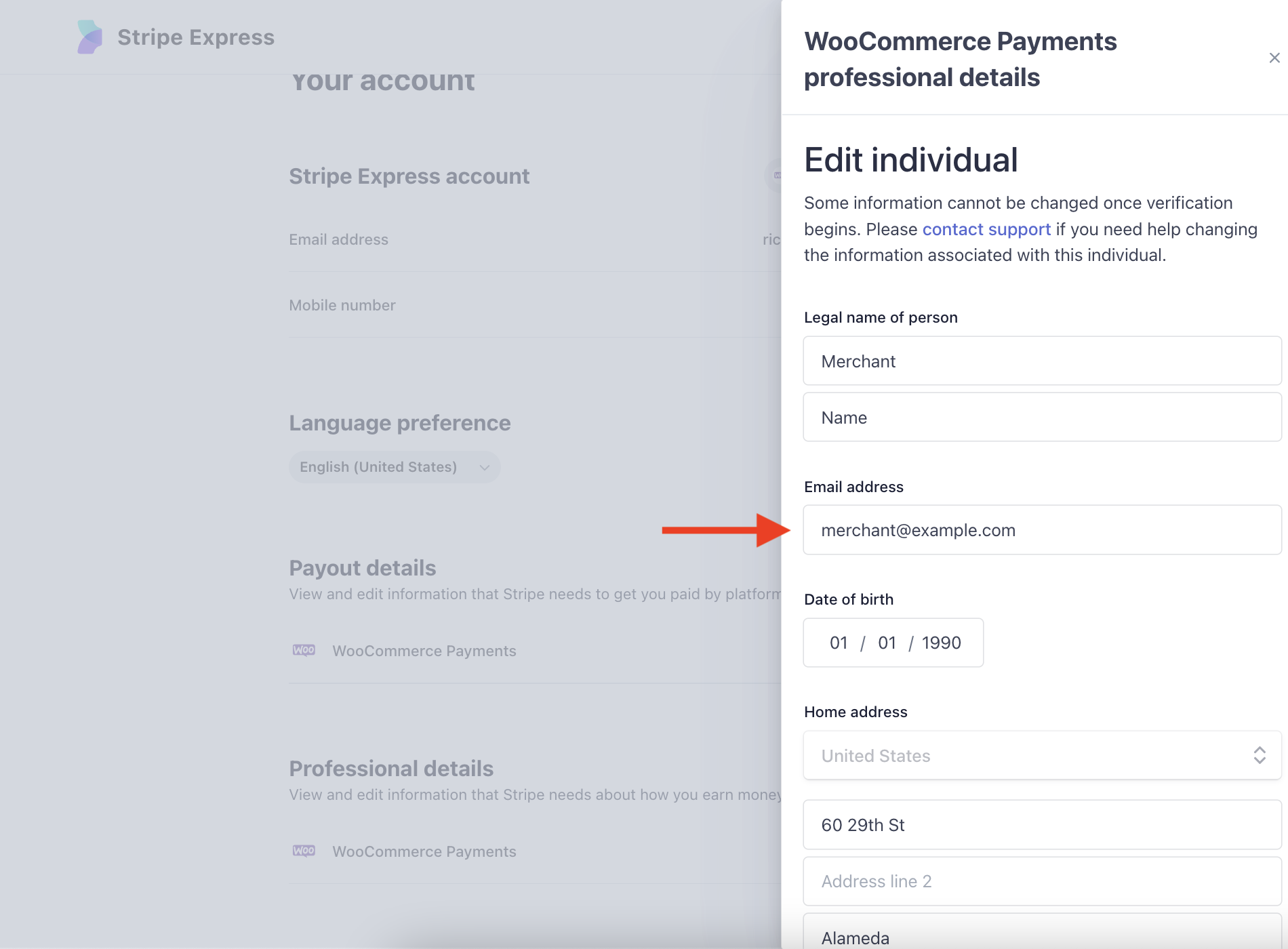
Task: Open WooCommerce Payments under Professional details
Action: 424,851
